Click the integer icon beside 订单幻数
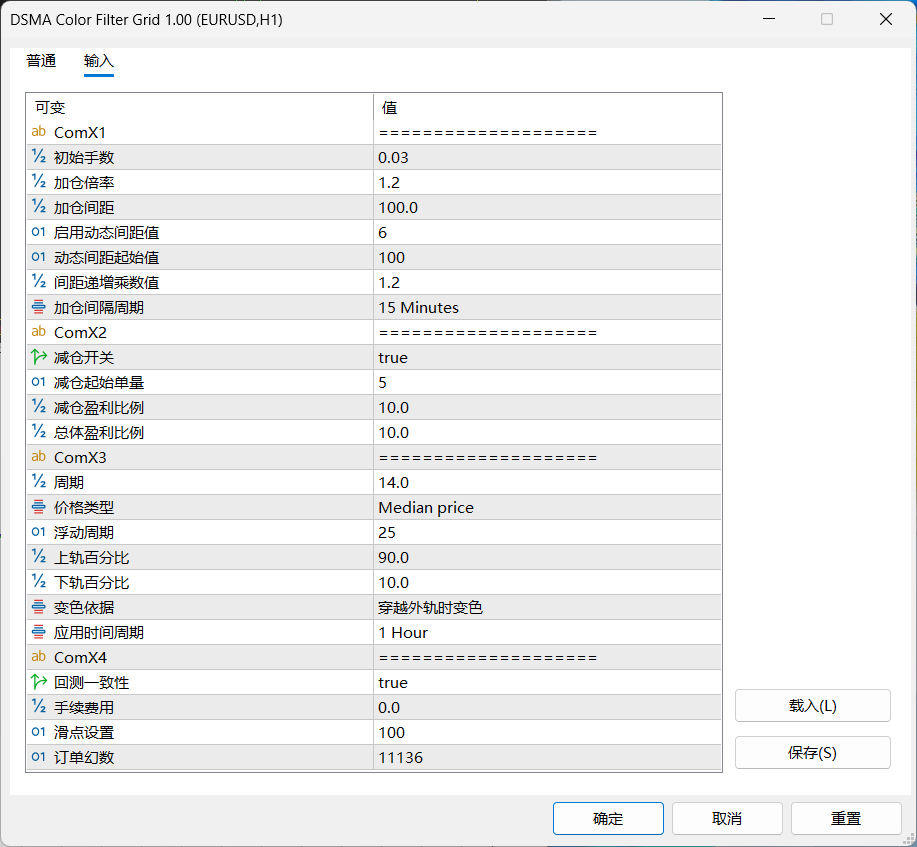 (39, 757)
